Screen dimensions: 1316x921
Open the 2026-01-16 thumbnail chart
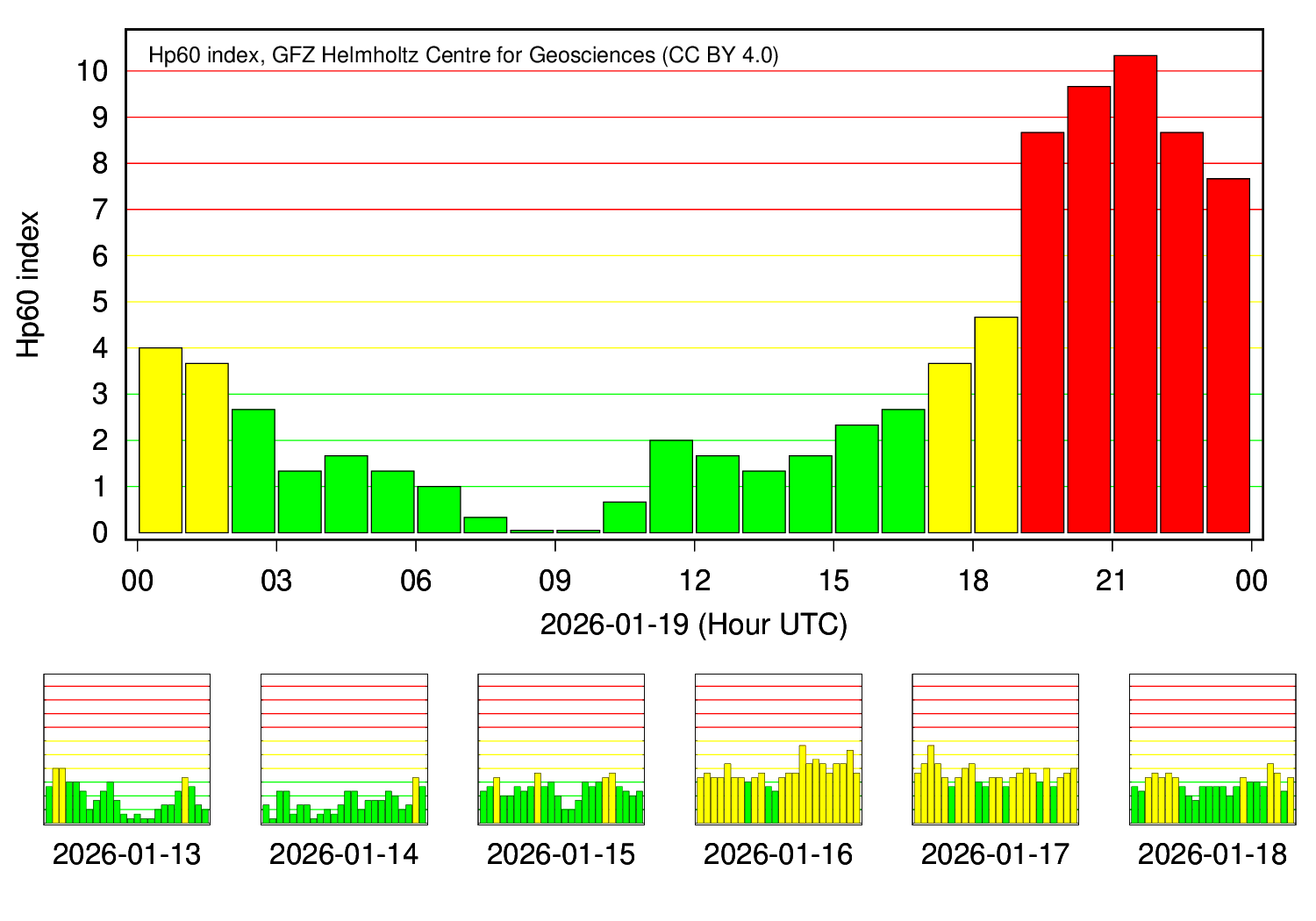coord(778,750)
